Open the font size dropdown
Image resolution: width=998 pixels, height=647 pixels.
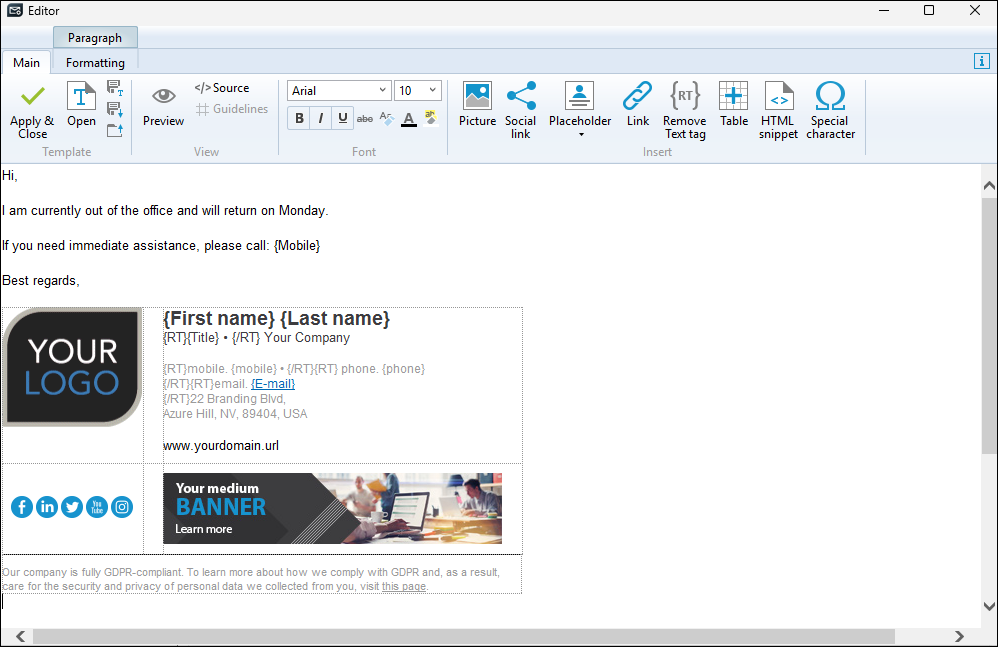tap(432, 91)
